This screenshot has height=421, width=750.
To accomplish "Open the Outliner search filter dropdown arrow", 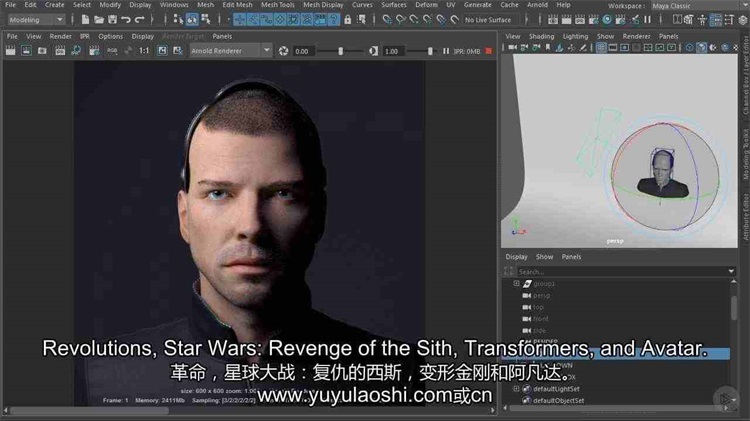I will [x=731, y=271].
